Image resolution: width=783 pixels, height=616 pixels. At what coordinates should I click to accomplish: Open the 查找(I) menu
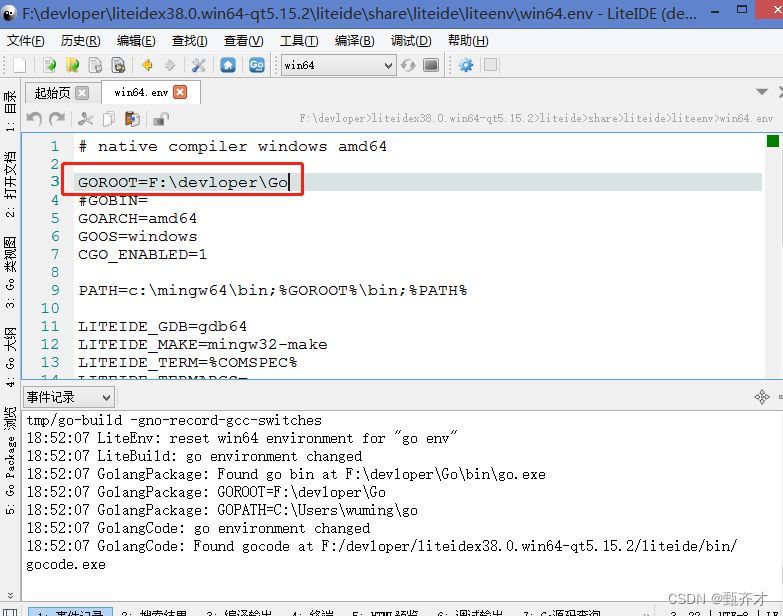click(190, 41)
